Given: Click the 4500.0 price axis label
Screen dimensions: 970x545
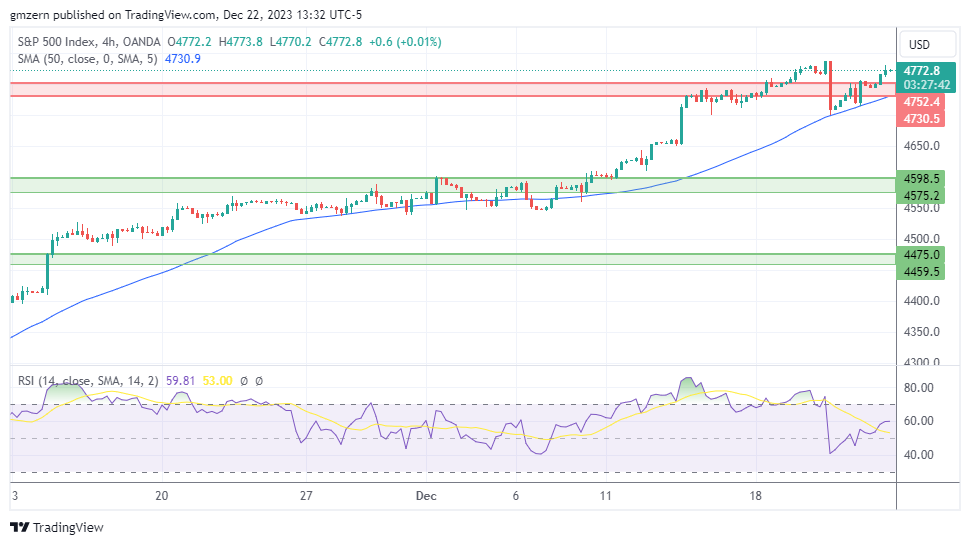Looking at the screenshot, I should pyautogui.click(x=921, y=239).
